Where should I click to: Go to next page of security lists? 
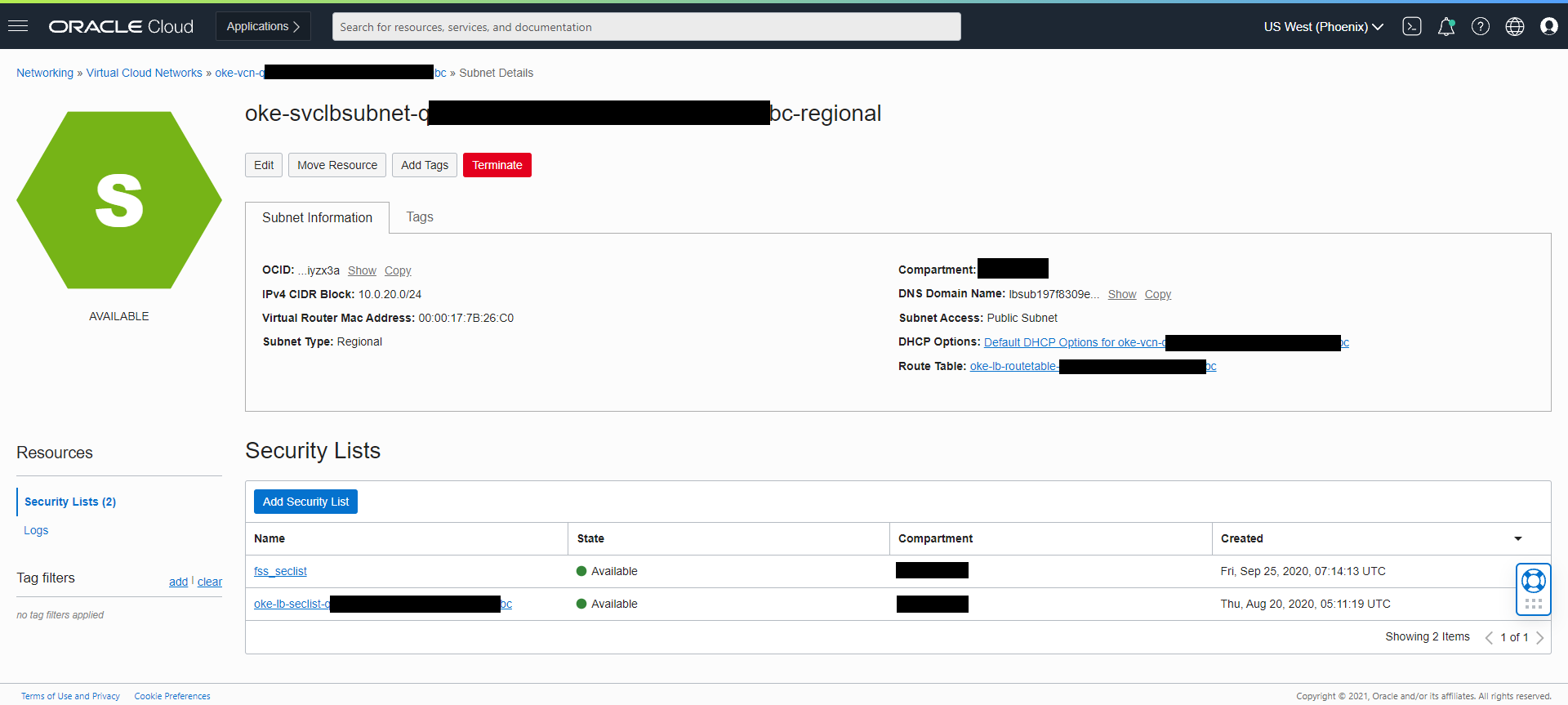[x=1539, y=637]
